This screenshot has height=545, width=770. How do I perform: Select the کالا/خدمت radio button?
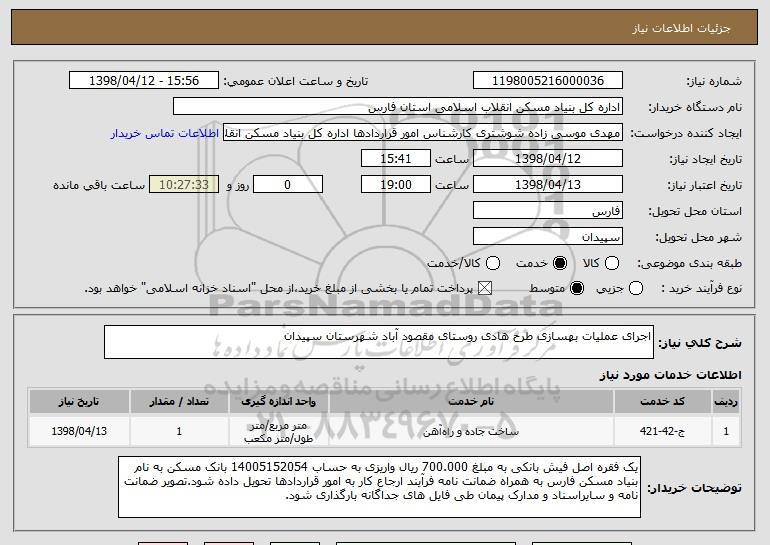(493, 263)
